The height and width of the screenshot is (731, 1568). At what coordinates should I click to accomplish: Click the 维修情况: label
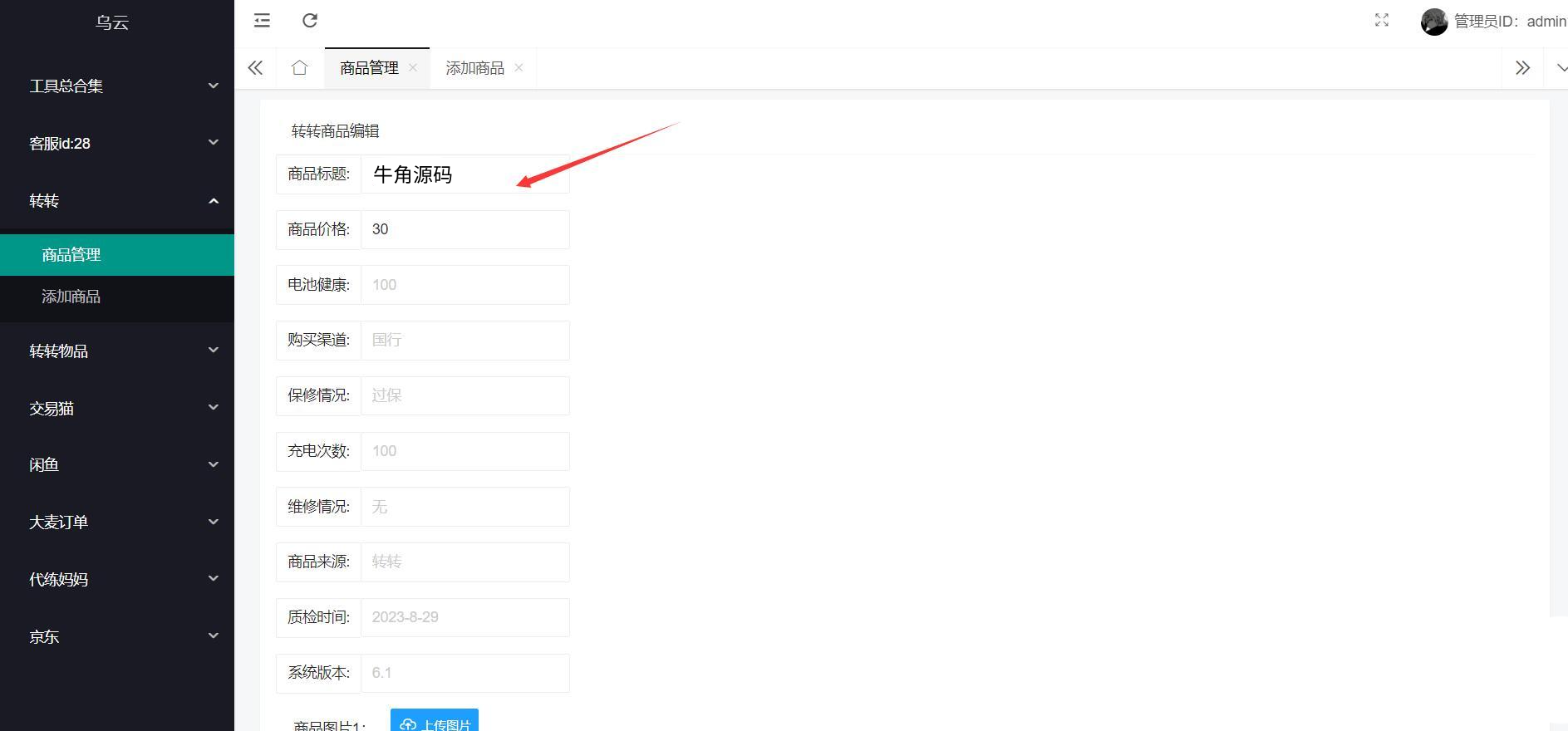point(319,506)
